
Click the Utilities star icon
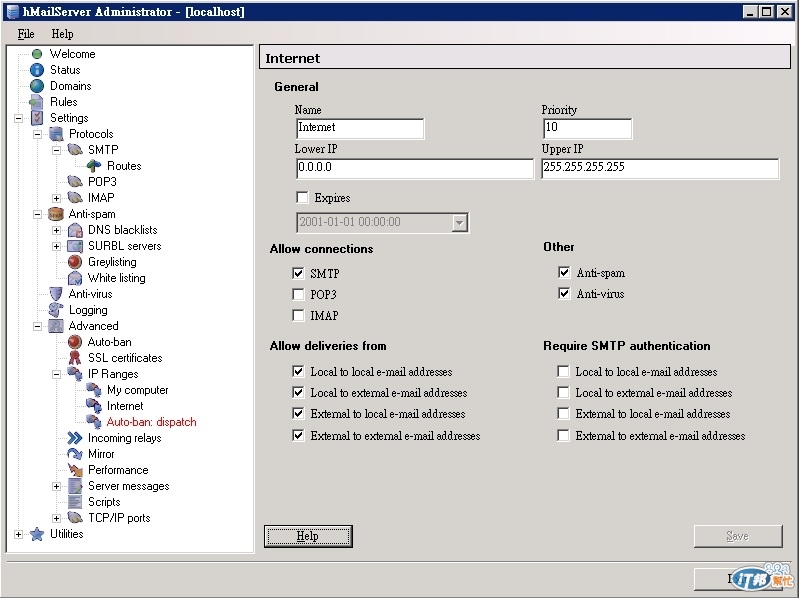tap(37, 534)
